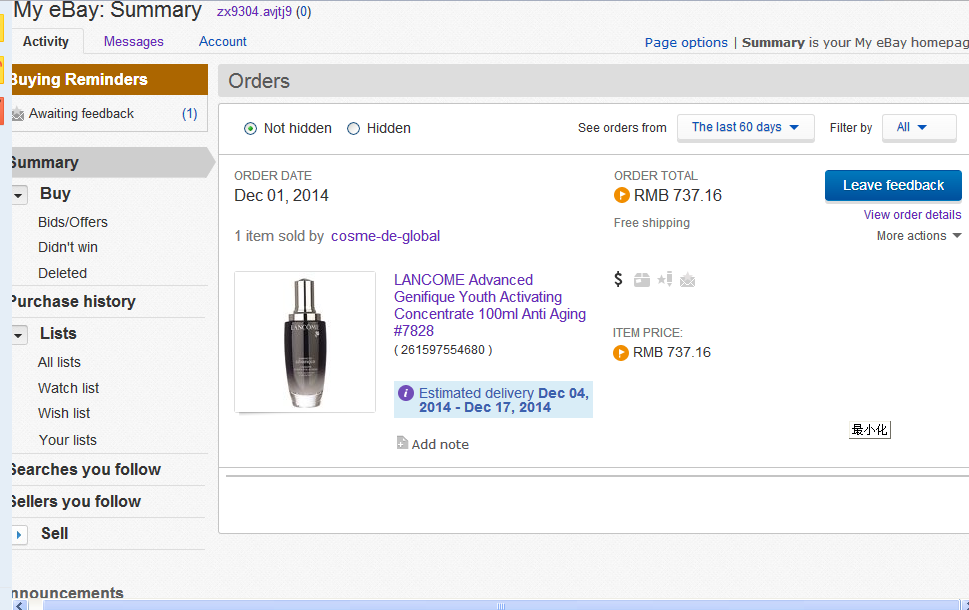Open Your lists
The width and height of the screenshot is (969, 610).
(68, 440)
